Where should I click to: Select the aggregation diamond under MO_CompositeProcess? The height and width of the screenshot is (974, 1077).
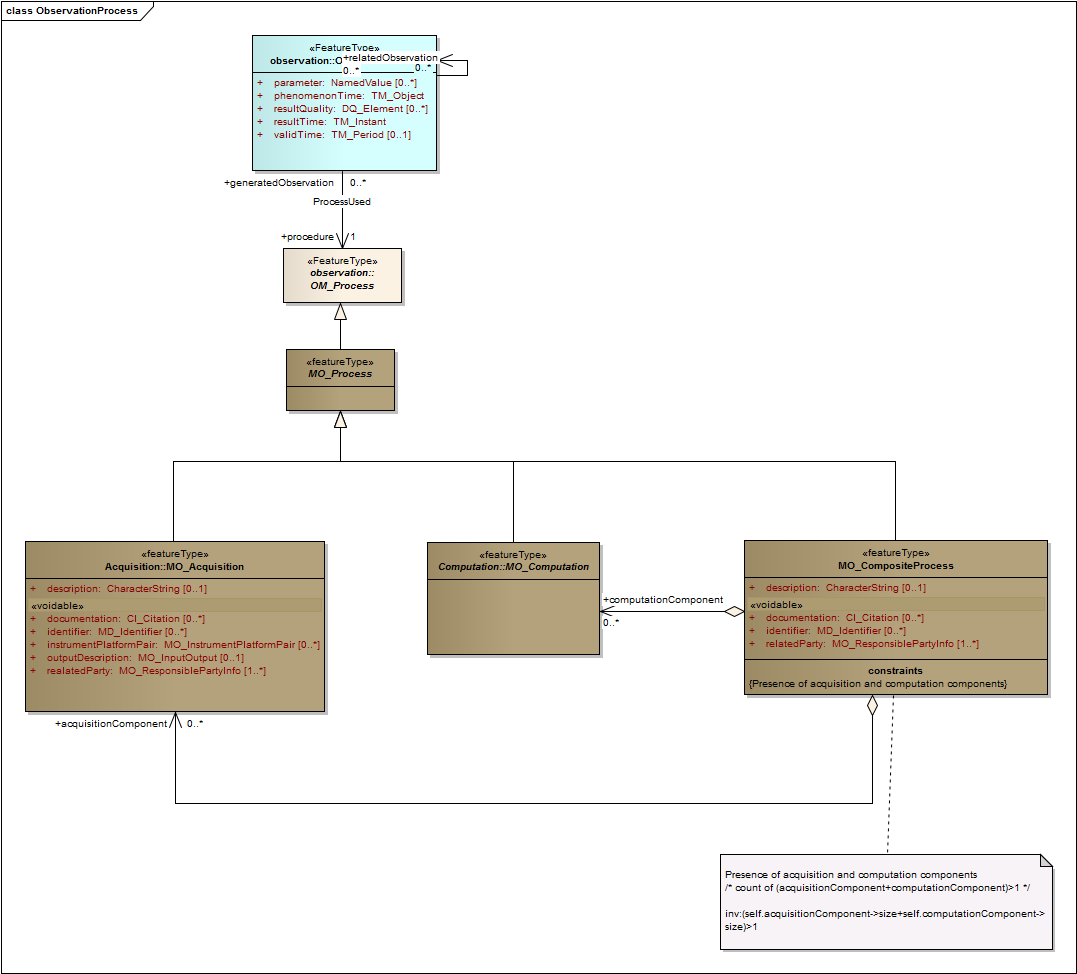click(x=872, y=705)
